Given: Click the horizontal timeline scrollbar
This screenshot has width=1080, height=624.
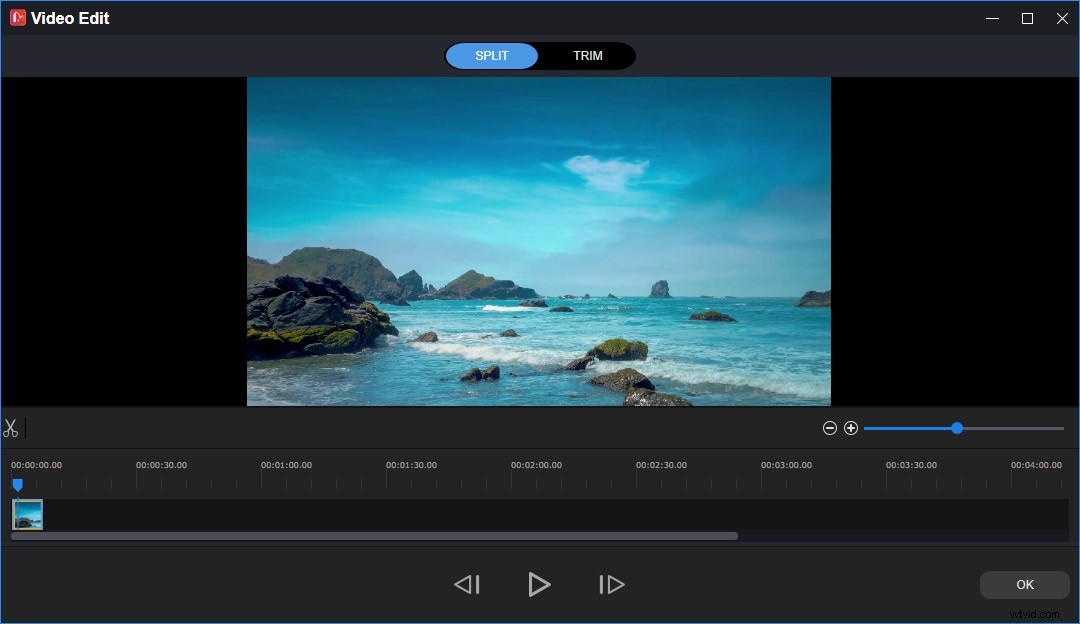Looking at the screenshot, I should pyautogui.click(x=375, y=535).
